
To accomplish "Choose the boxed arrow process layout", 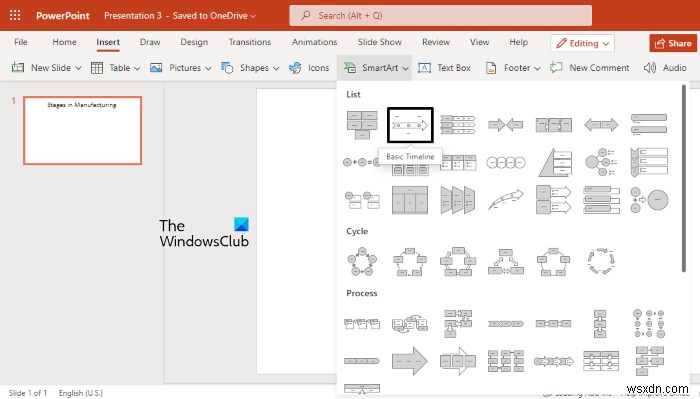I will pos(458,361).
